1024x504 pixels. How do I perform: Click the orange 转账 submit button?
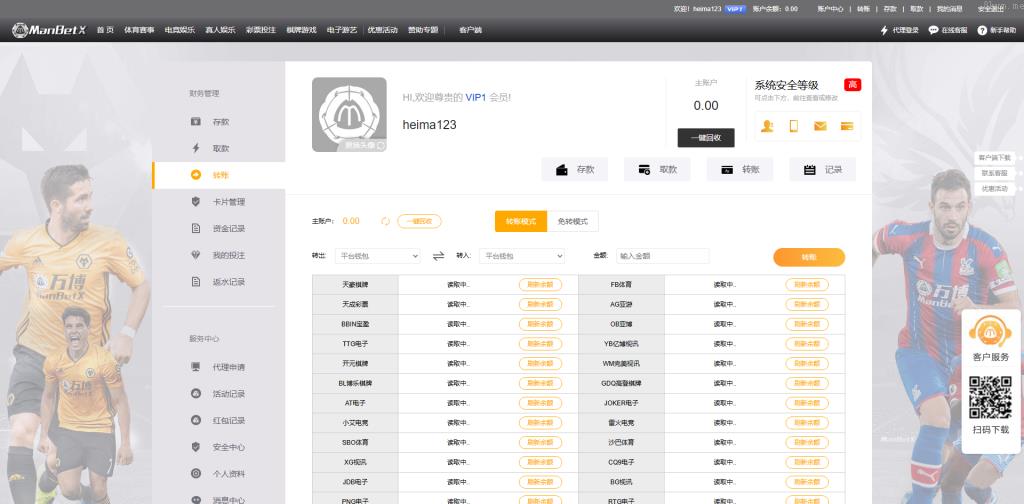(808, 257)
